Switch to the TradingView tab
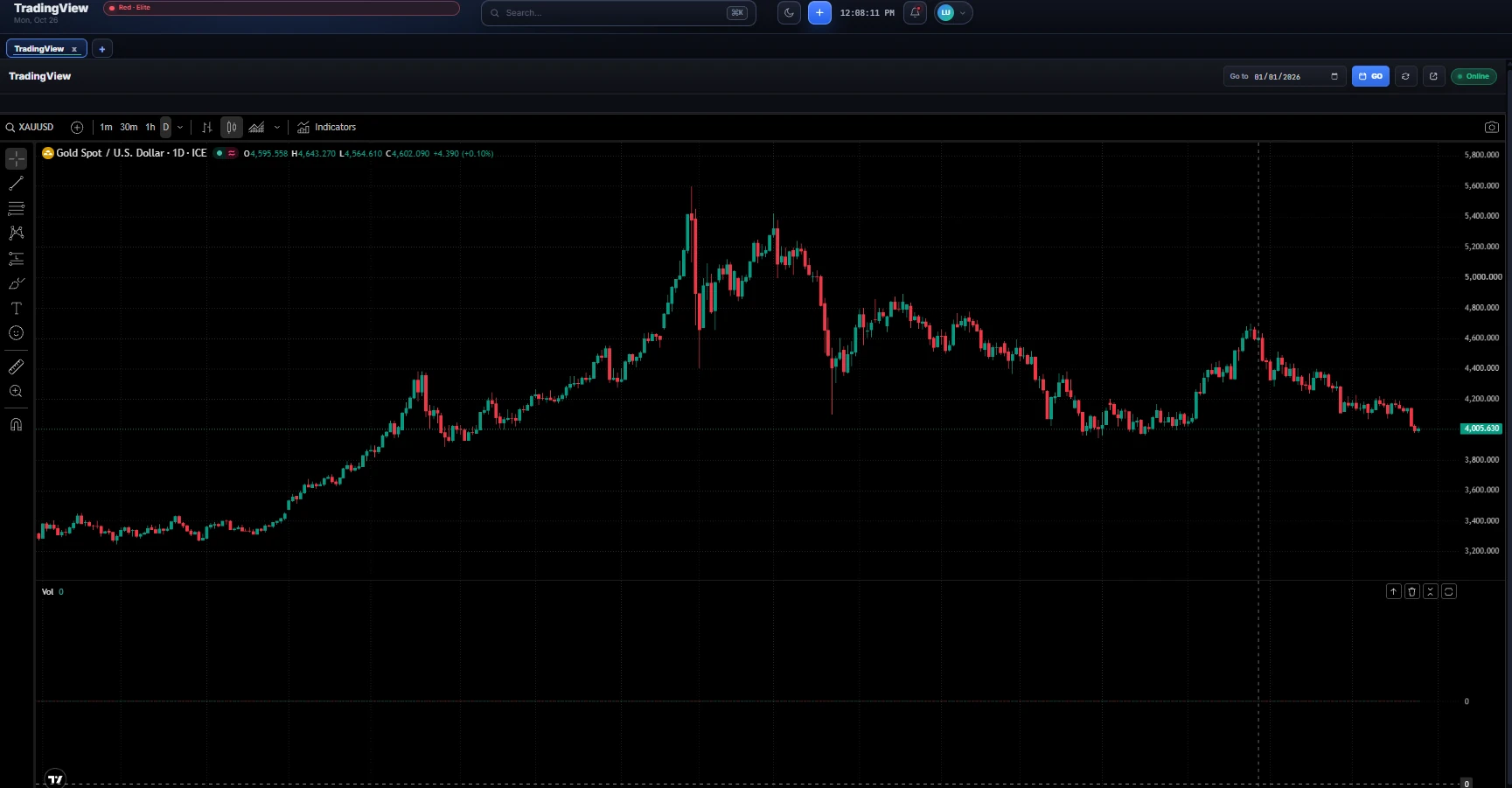The height and width of the screenshot is (788, 1512). pos(39,49)
